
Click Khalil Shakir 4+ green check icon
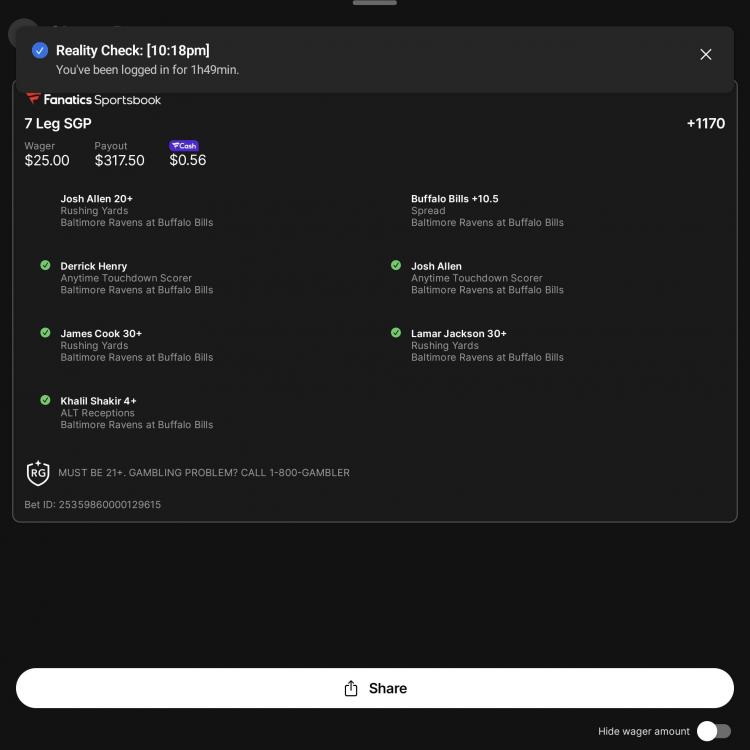click(45, 400)
